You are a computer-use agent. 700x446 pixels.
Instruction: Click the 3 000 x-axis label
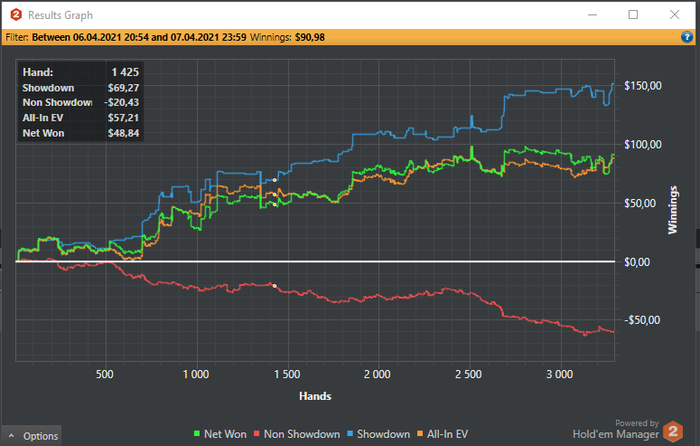pyautogui.click(x=559, y=374)
